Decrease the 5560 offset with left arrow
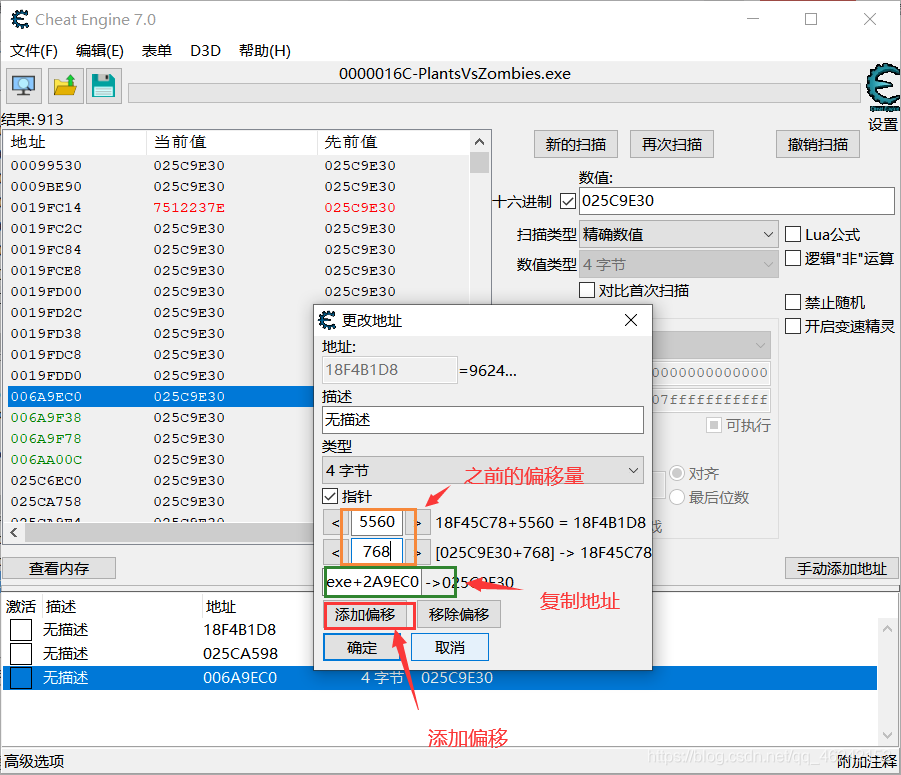901x775 pixels. pyautogui.click(x=335, y=523)
